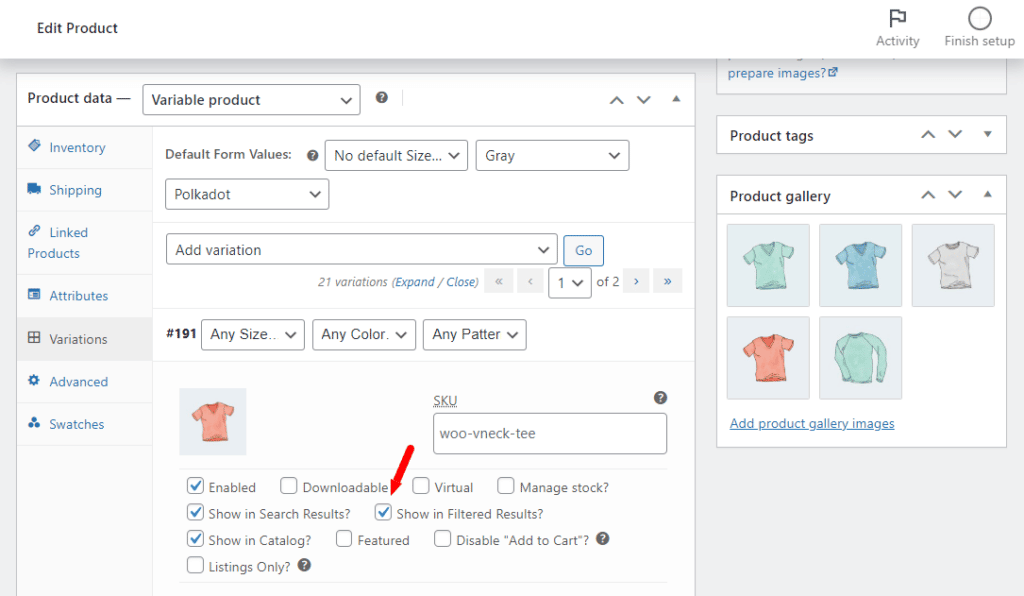Click the Activity flag icon

click(x=897, y=18)
